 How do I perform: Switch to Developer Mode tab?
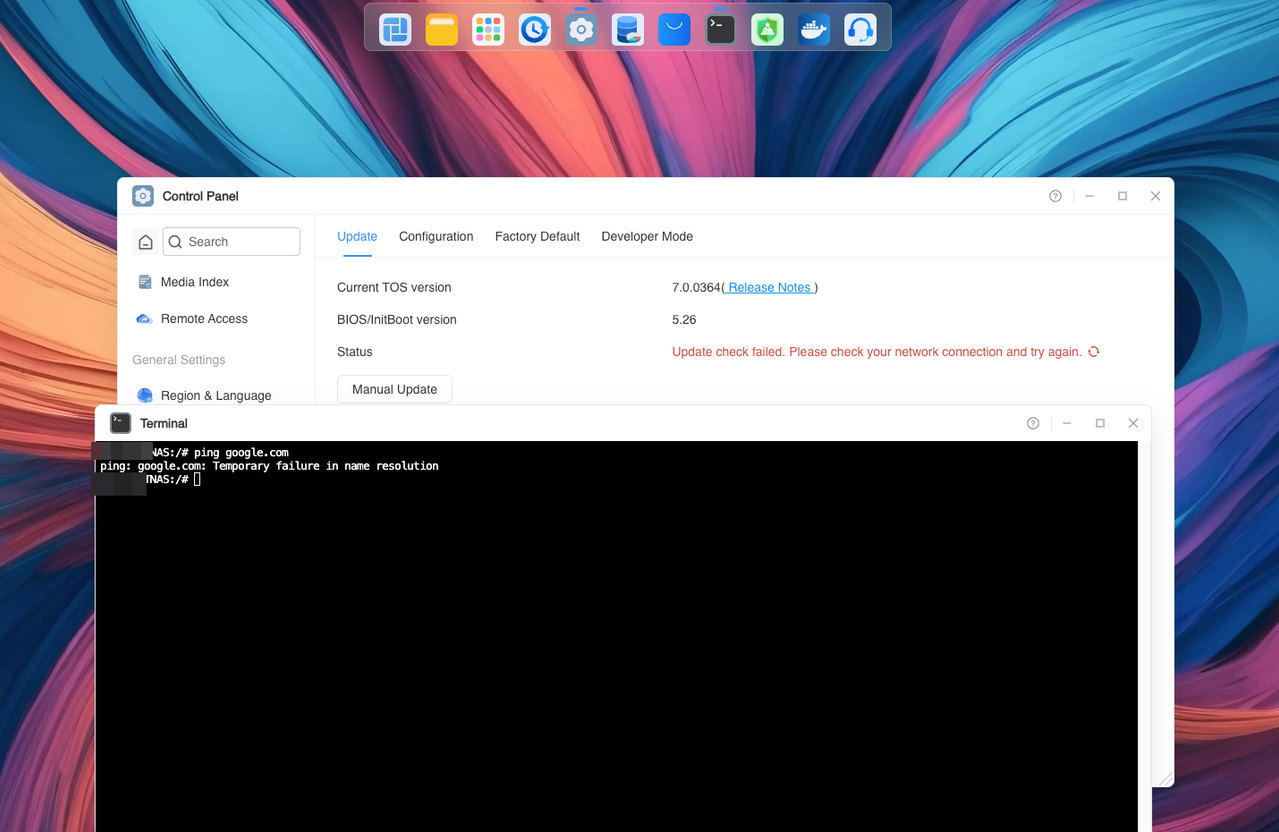(647, 237)
